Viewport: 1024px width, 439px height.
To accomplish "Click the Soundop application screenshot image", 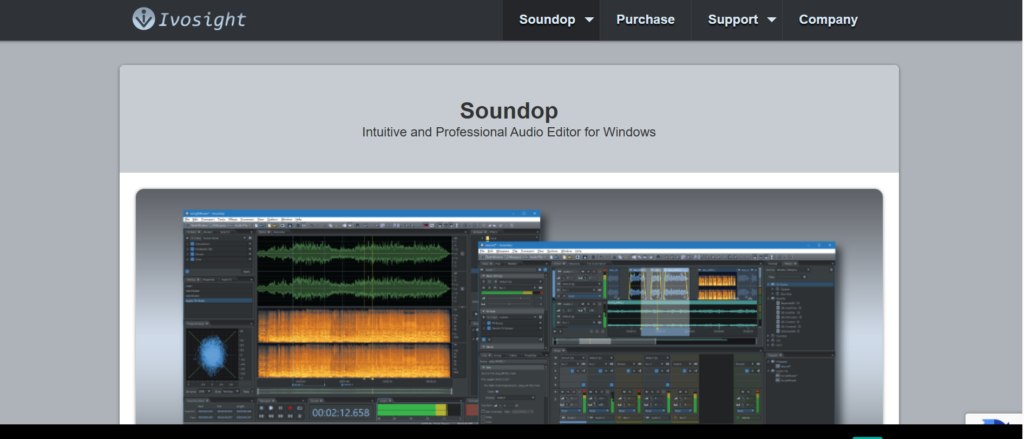I will tap(509, 307).
